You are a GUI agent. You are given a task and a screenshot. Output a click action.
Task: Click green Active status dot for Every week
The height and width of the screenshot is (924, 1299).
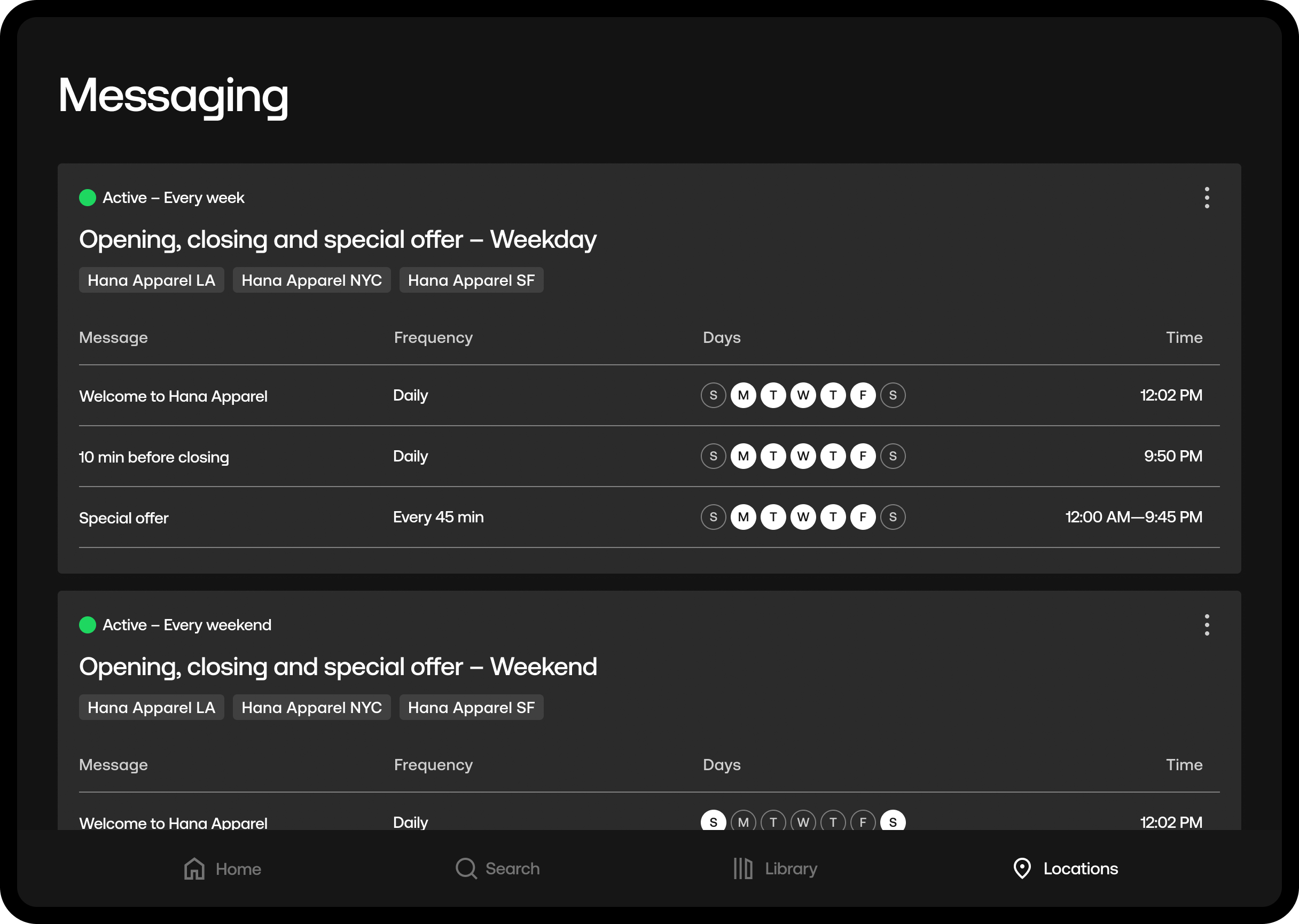click(x=88, y=198)
